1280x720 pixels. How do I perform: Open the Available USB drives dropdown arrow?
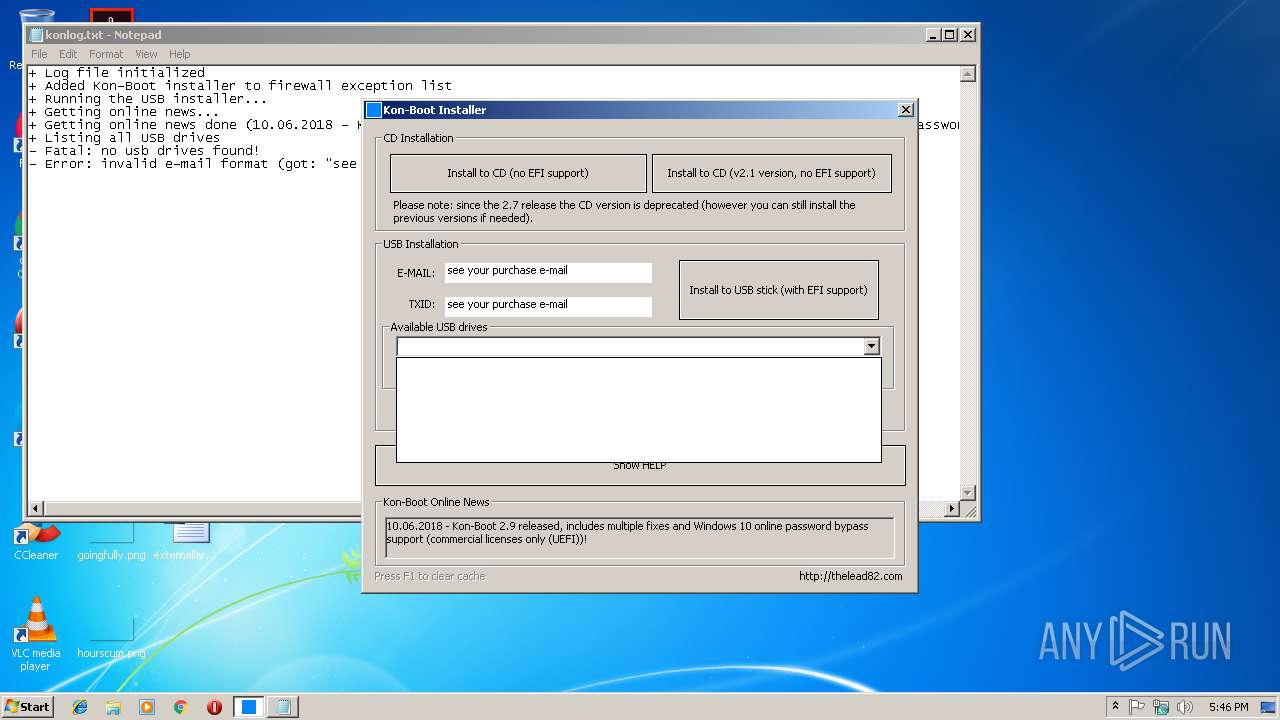(x=871, y=346)
